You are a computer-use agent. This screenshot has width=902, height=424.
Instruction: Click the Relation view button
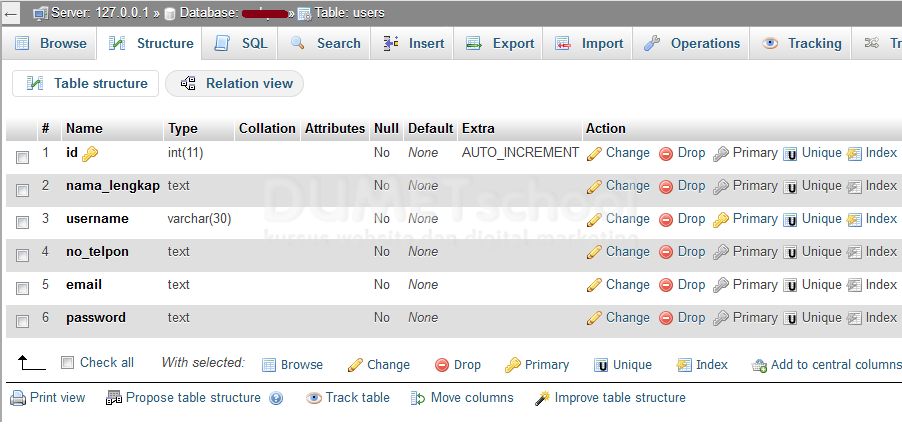click(235, 84)
